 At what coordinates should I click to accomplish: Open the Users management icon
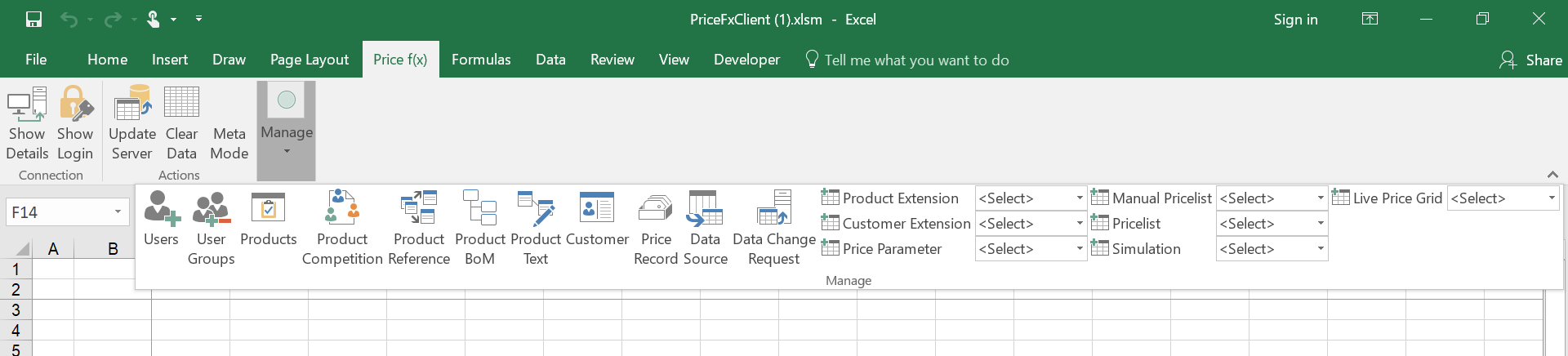pos(161,208)
